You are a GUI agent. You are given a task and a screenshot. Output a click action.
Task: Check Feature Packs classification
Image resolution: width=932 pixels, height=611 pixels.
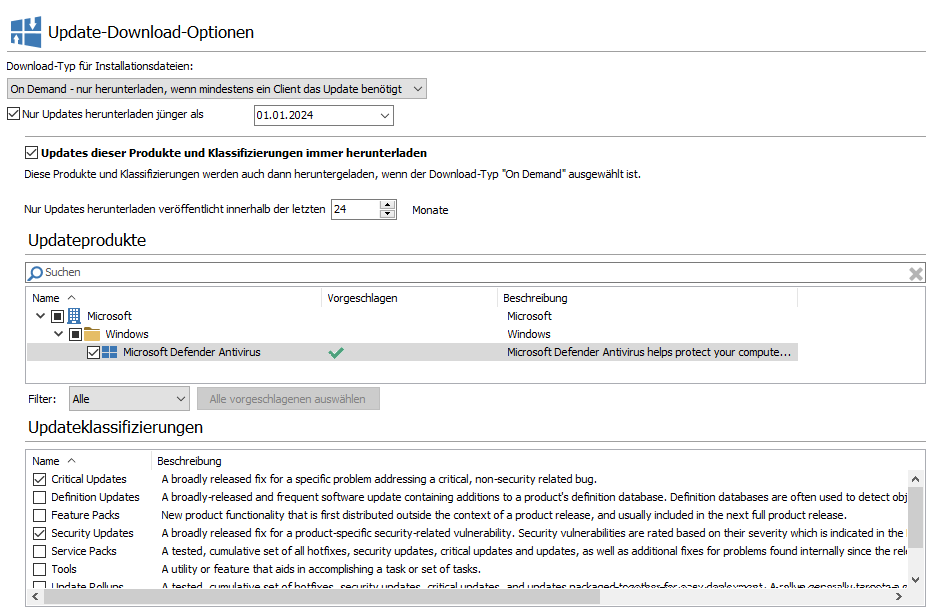pos(39,515)
